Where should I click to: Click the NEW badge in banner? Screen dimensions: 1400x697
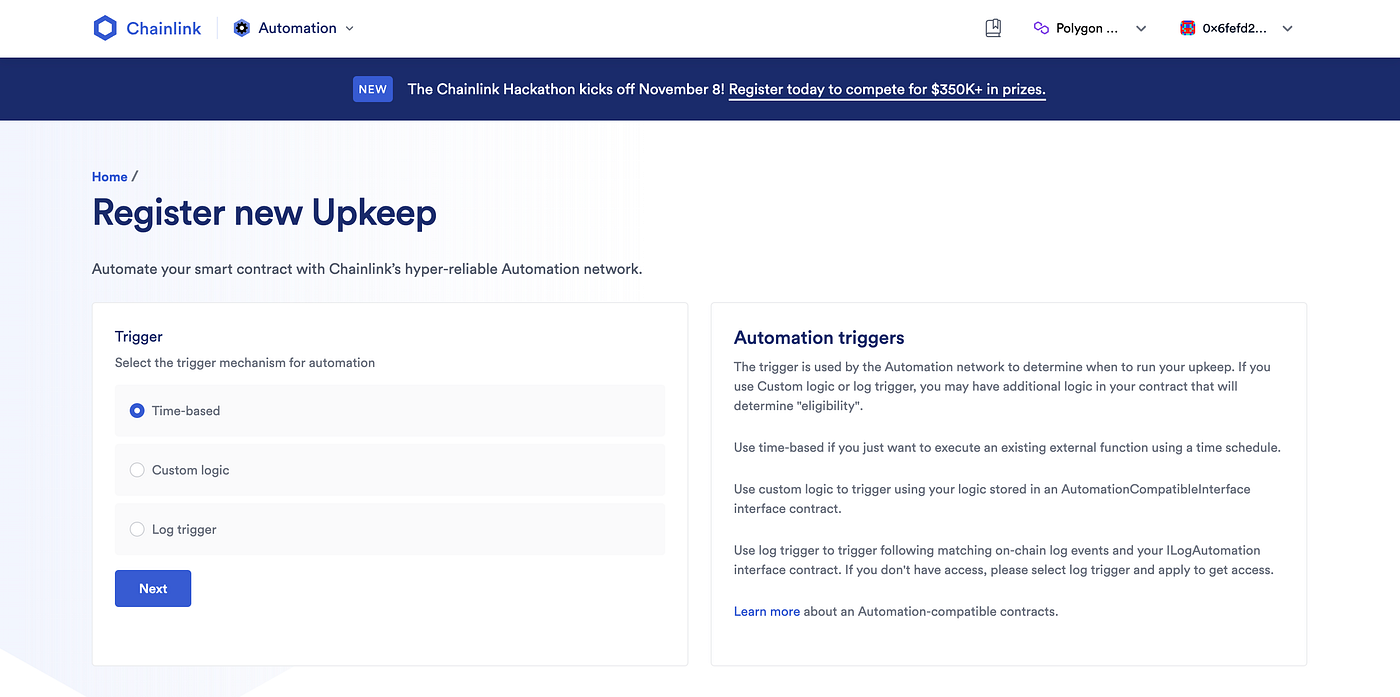(x=373, y=89)
